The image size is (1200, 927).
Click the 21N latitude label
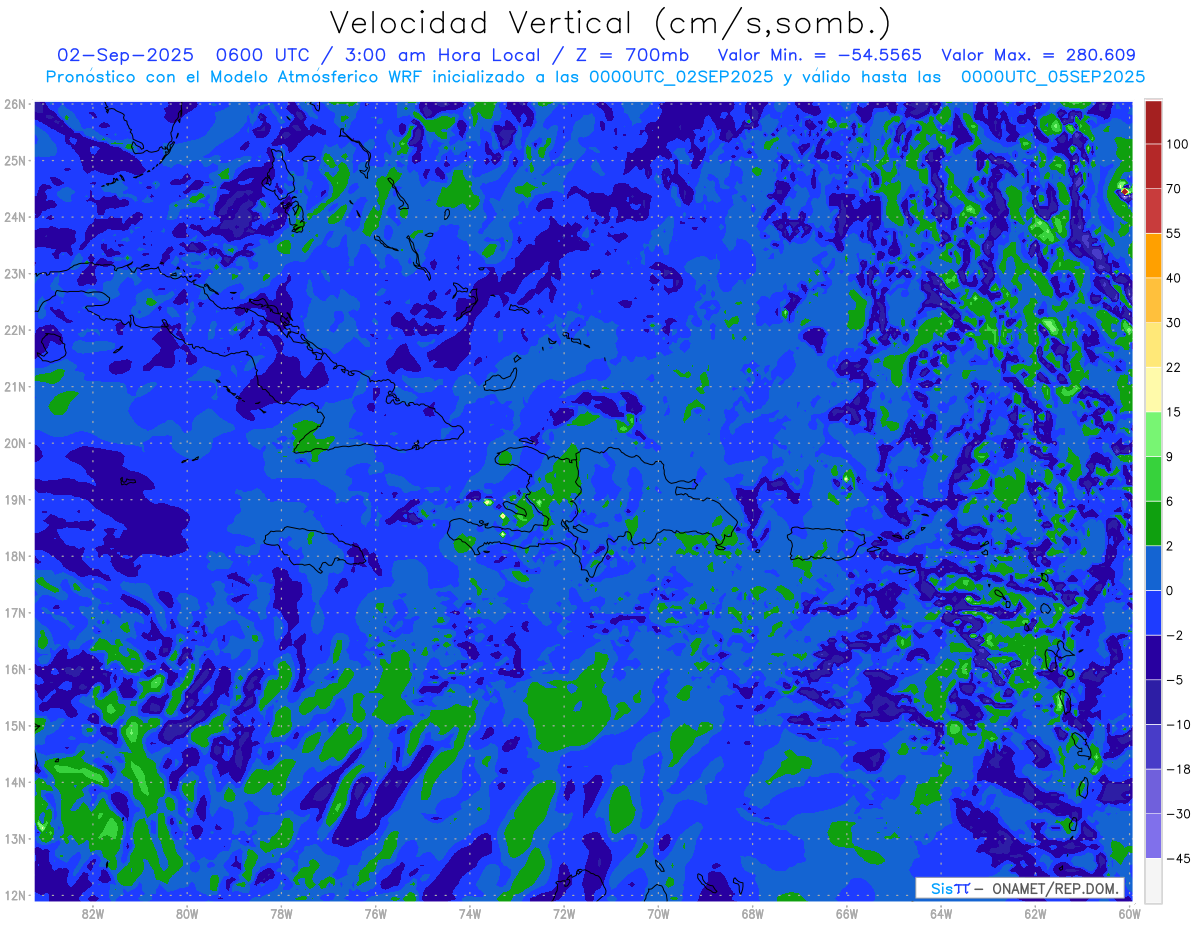point(14,386)
